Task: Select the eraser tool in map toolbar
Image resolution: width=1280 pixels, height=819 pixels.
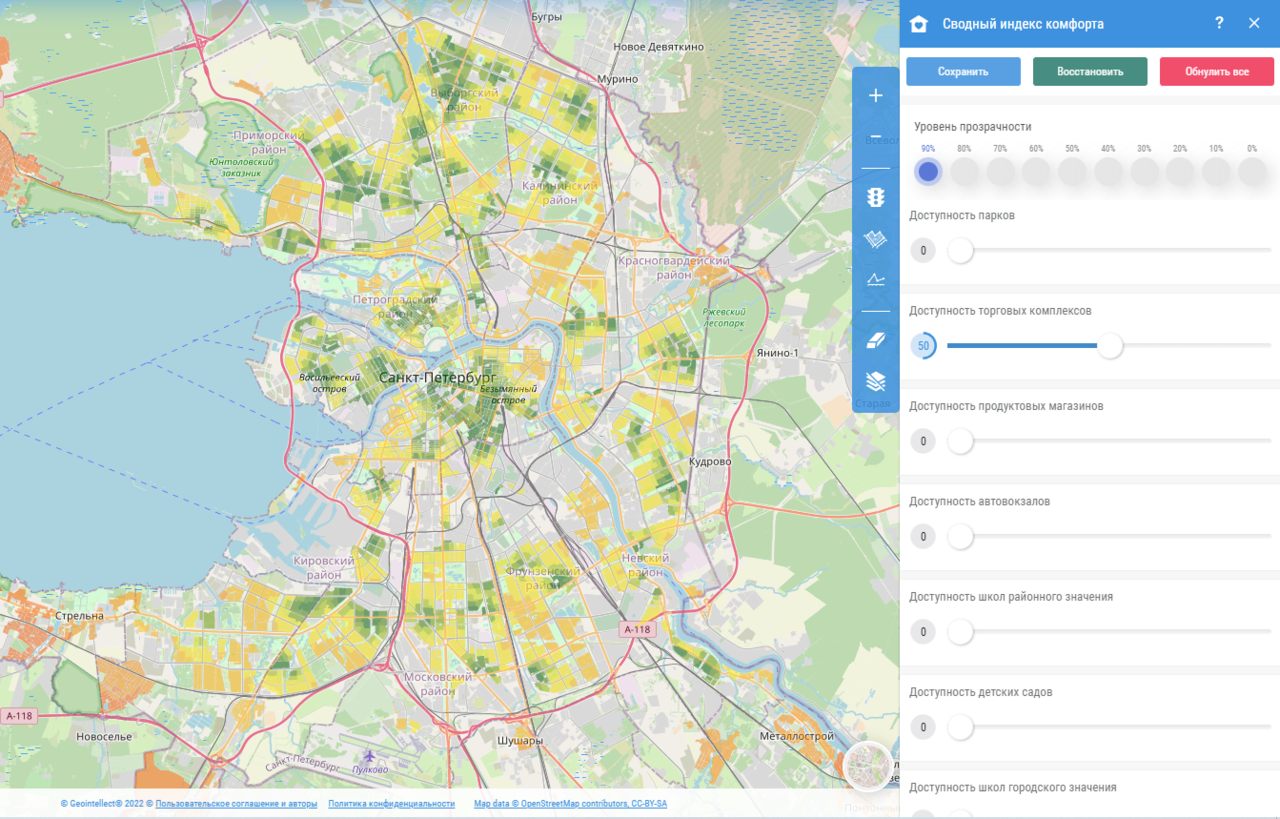Action: (x=876, y=341)
